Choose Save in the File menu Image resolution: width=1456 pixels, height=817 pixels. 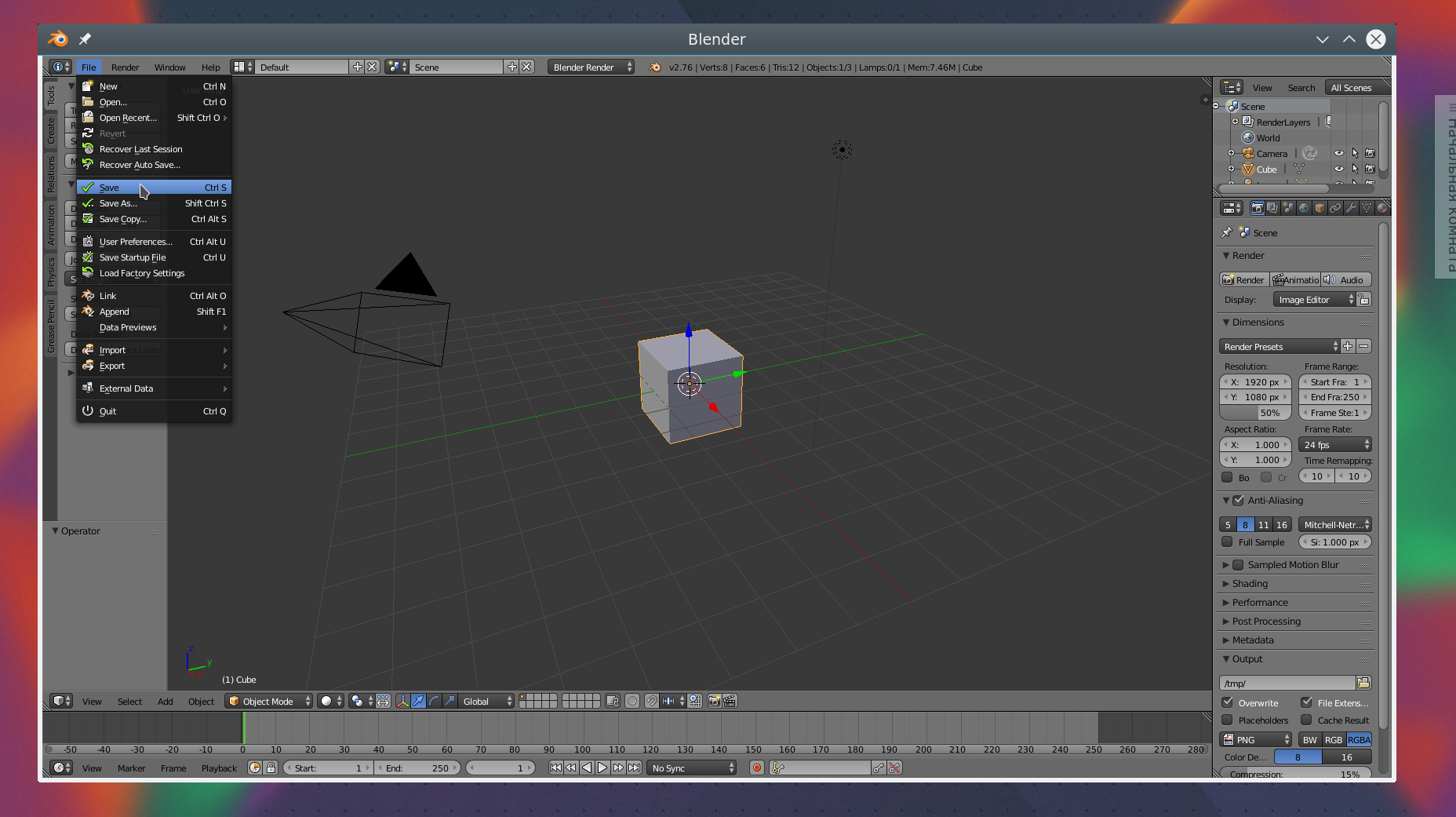coord(154,188)
